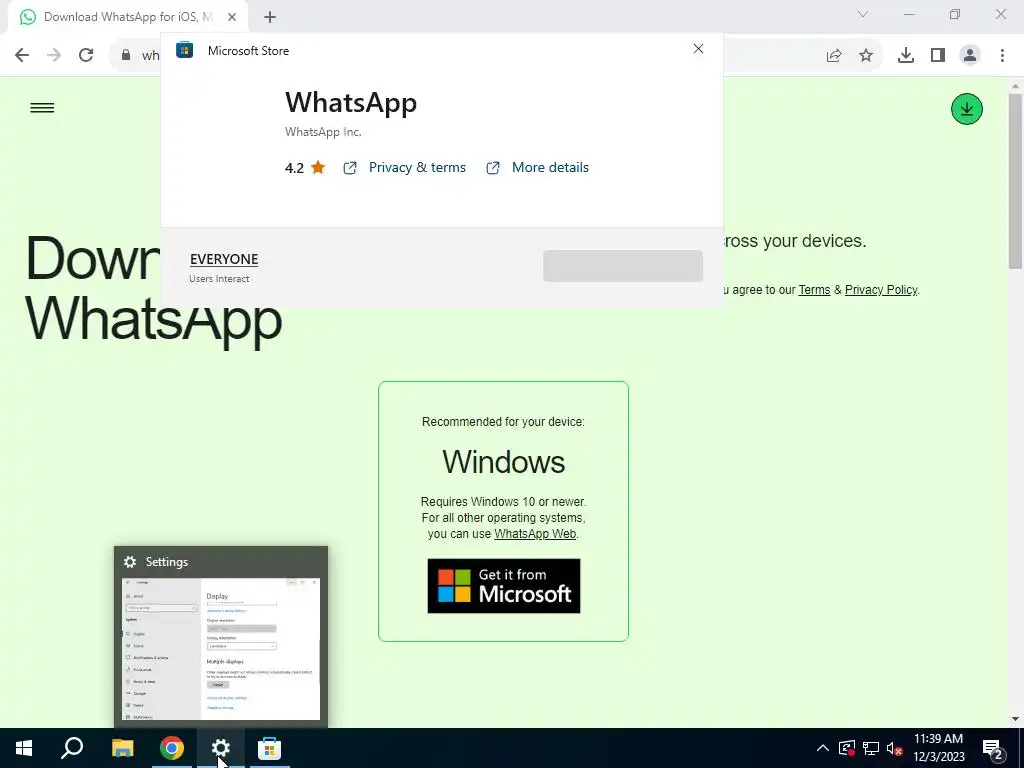This screenshot has height=768, width=1024.
Task: Bookmark this page with the star
Action: click(x=866, y=56)
